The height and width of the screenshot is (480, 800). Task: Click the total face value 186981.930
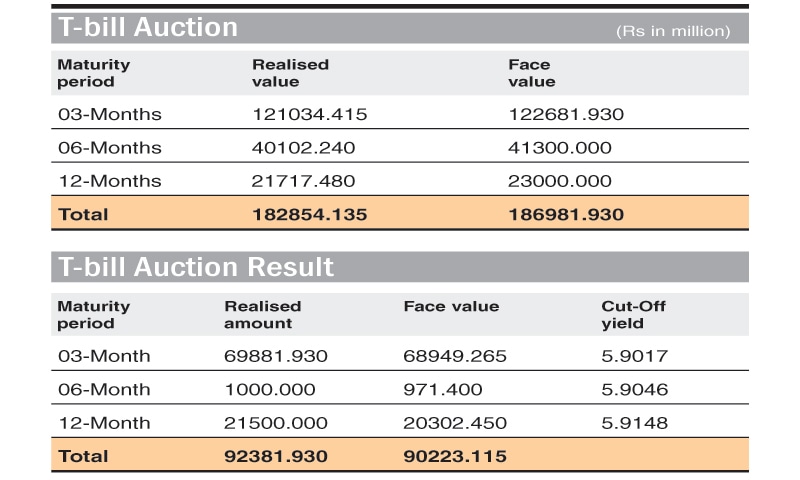[x=565, y=214]
